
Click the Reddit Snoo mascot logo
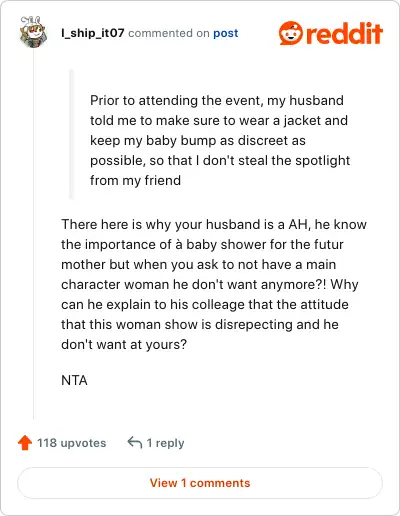click(x=291, y=33)
